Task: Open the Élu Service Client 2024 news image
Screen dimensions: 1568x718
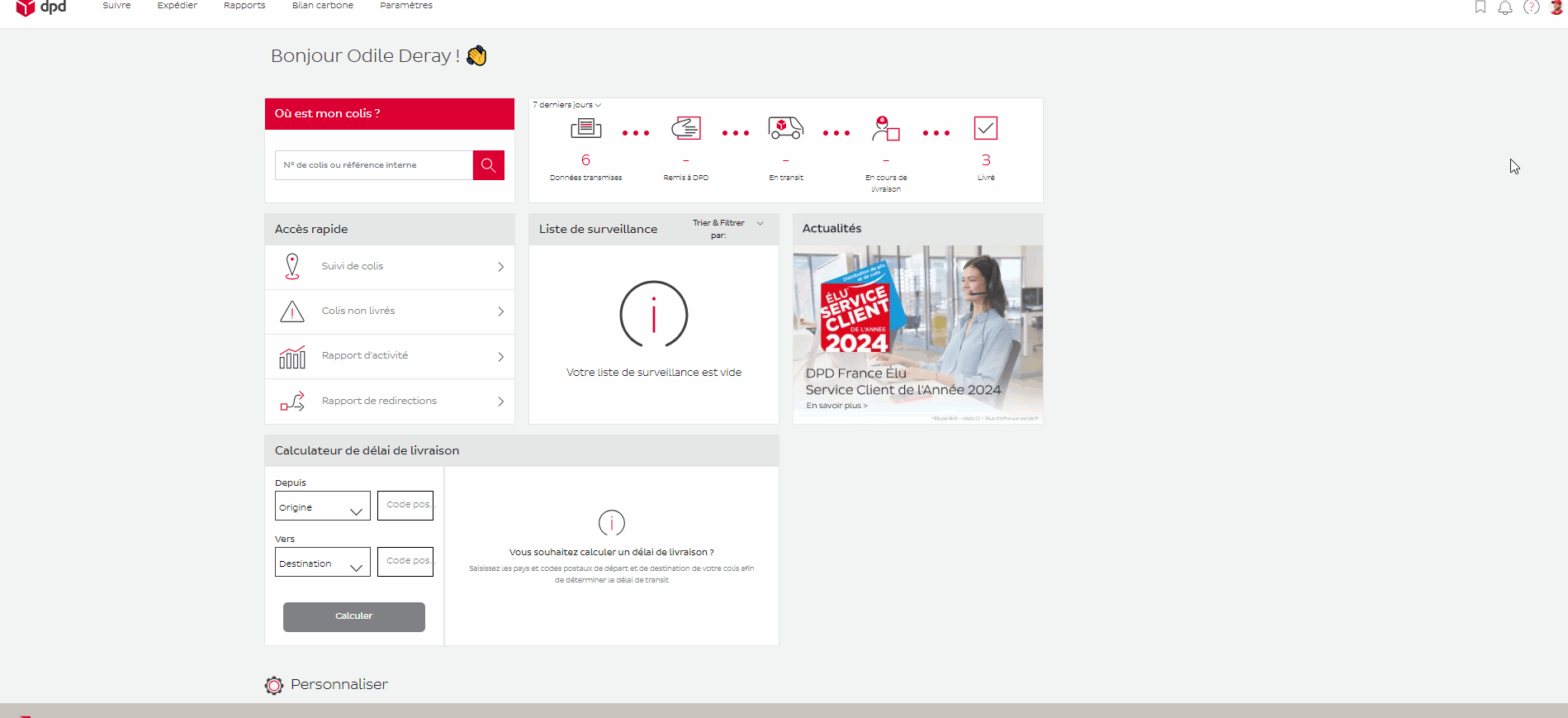Action: (918, 335)
